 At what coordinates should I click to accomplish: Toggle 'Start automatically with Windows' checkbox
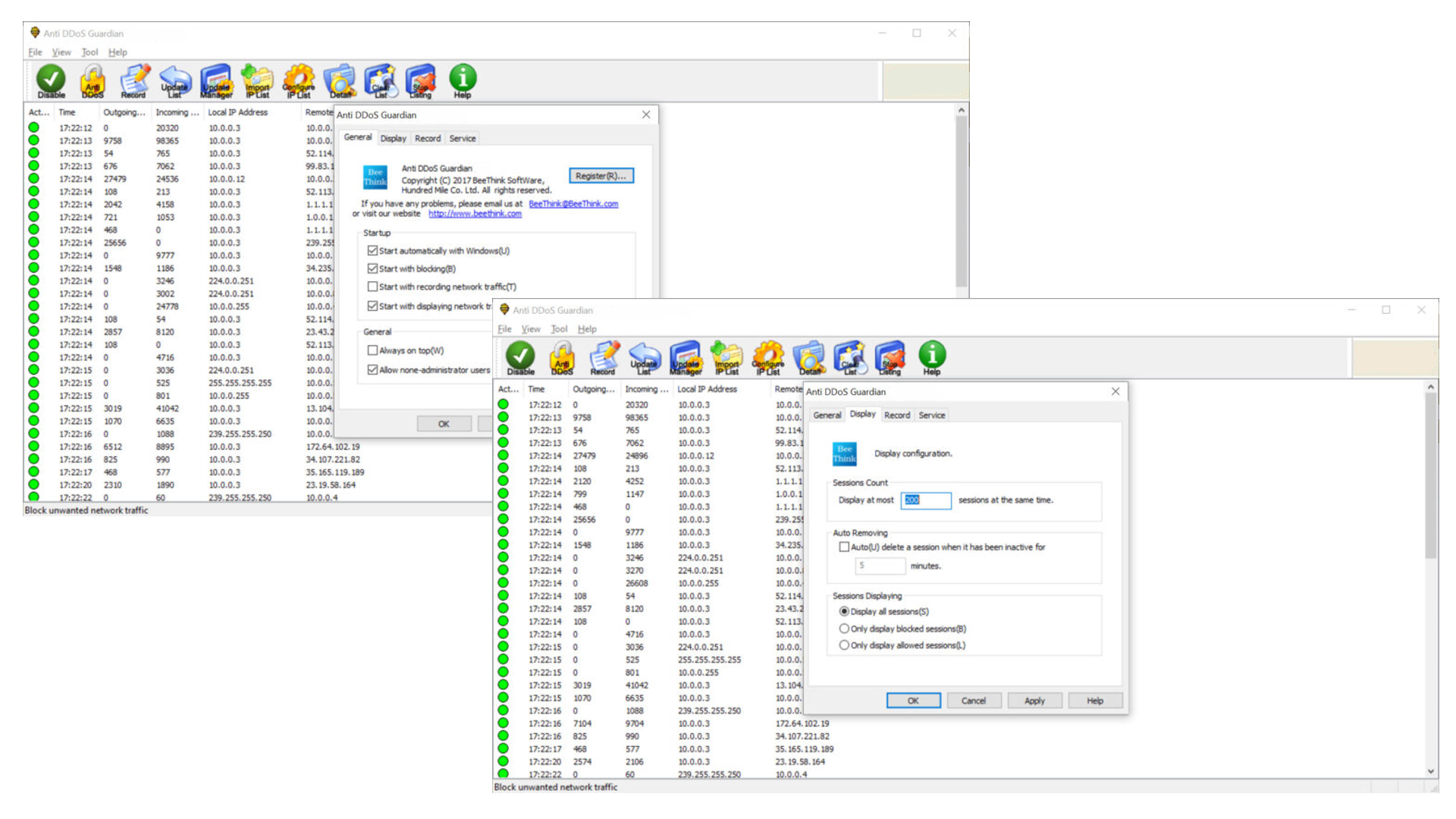coord(372,250)
